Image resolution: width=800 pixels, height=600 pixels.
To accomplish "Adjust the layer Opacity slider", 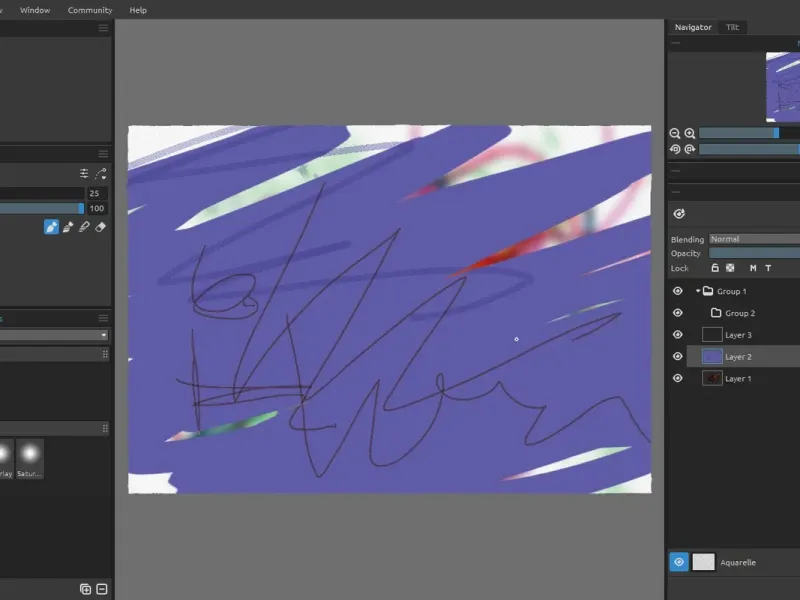I will pos(755,253).
